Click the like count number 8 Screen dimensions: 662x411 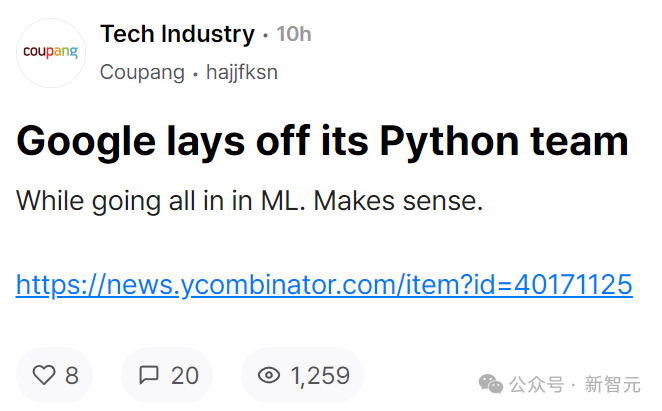coord(71,376)
